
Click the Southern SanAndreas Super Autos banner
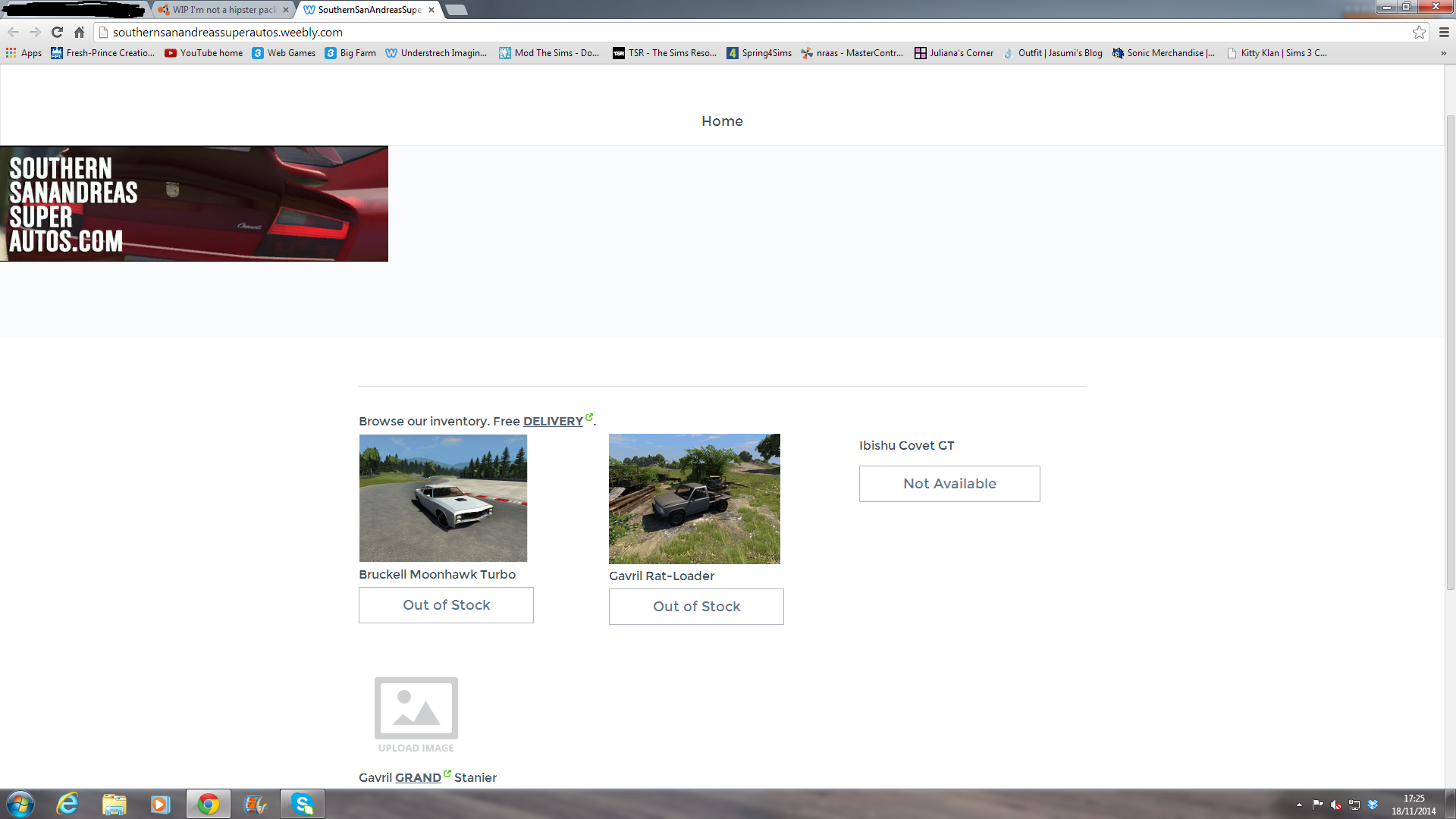pyautogui.click(x=194, y=204)
